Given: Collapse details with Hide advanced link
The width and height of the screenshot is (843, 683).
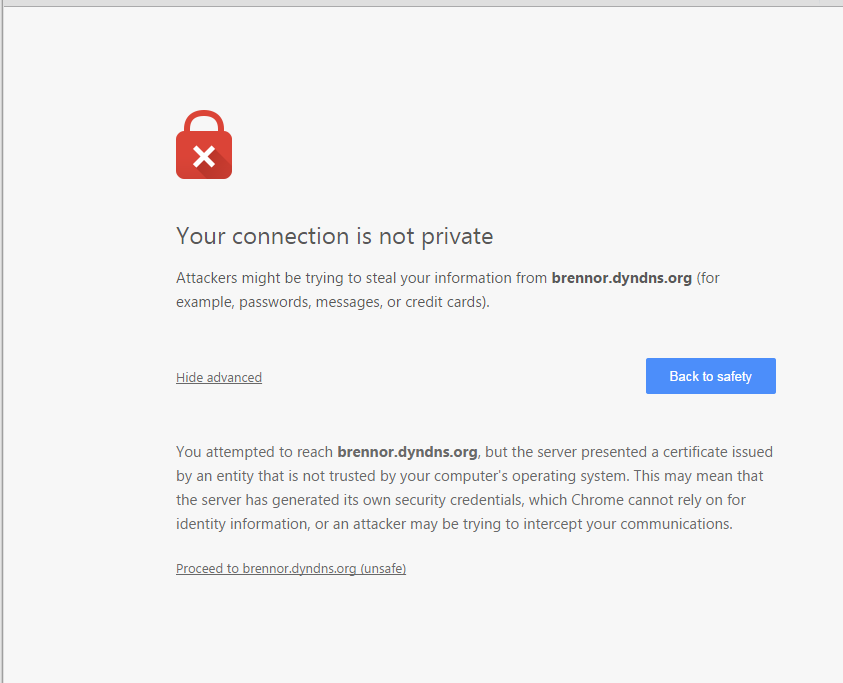Looking at the screenshot, I should [x=219, y=378].
